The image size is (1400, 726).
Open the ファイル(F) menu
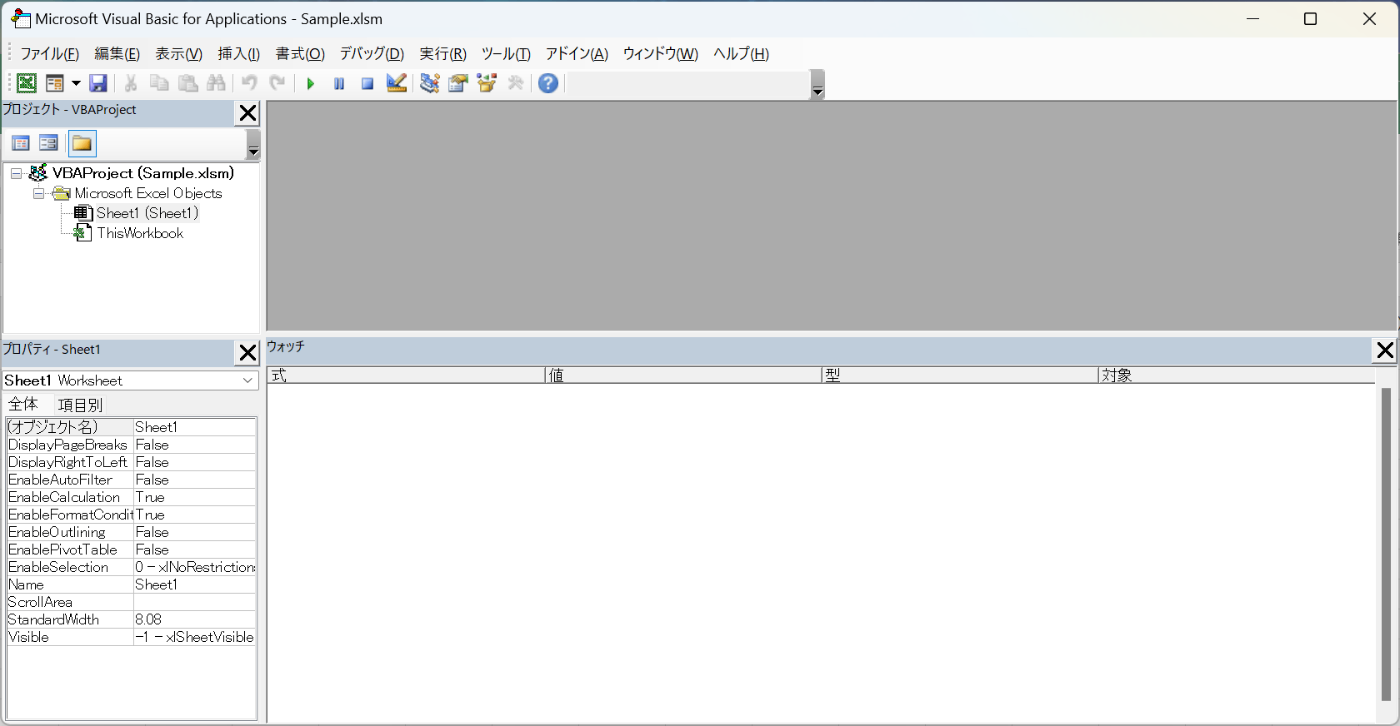click(x=50, y=54)
